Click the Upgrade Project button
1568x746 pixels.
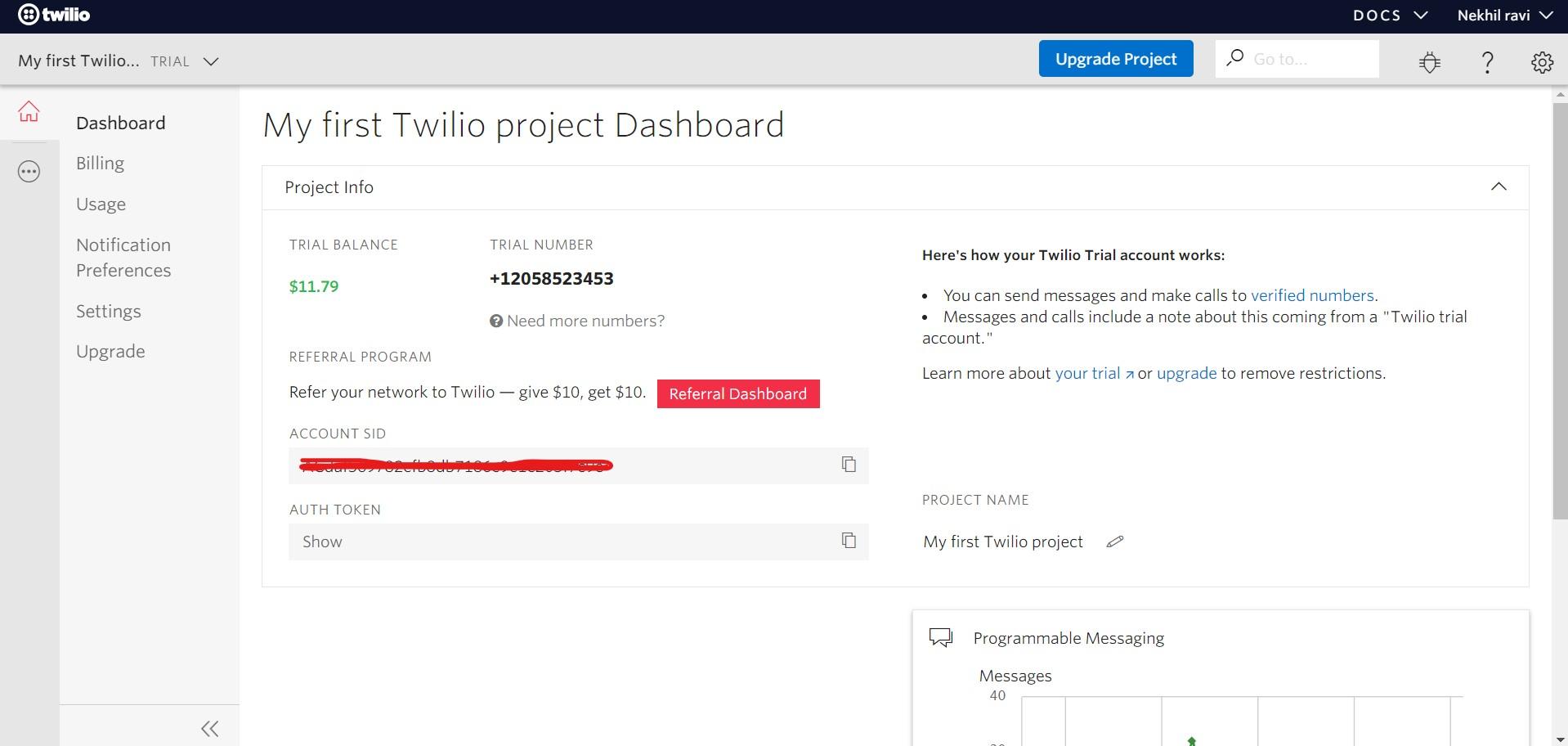(1115, 58)
